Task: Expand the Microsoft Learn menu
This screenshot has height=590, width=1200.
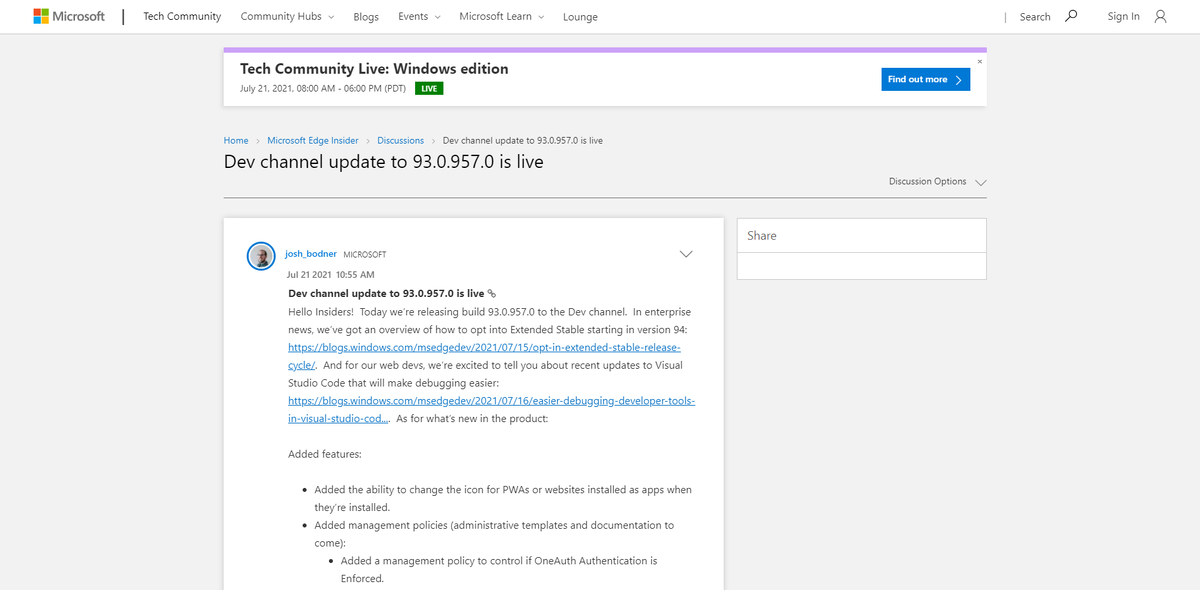Action: pos(502,17)
